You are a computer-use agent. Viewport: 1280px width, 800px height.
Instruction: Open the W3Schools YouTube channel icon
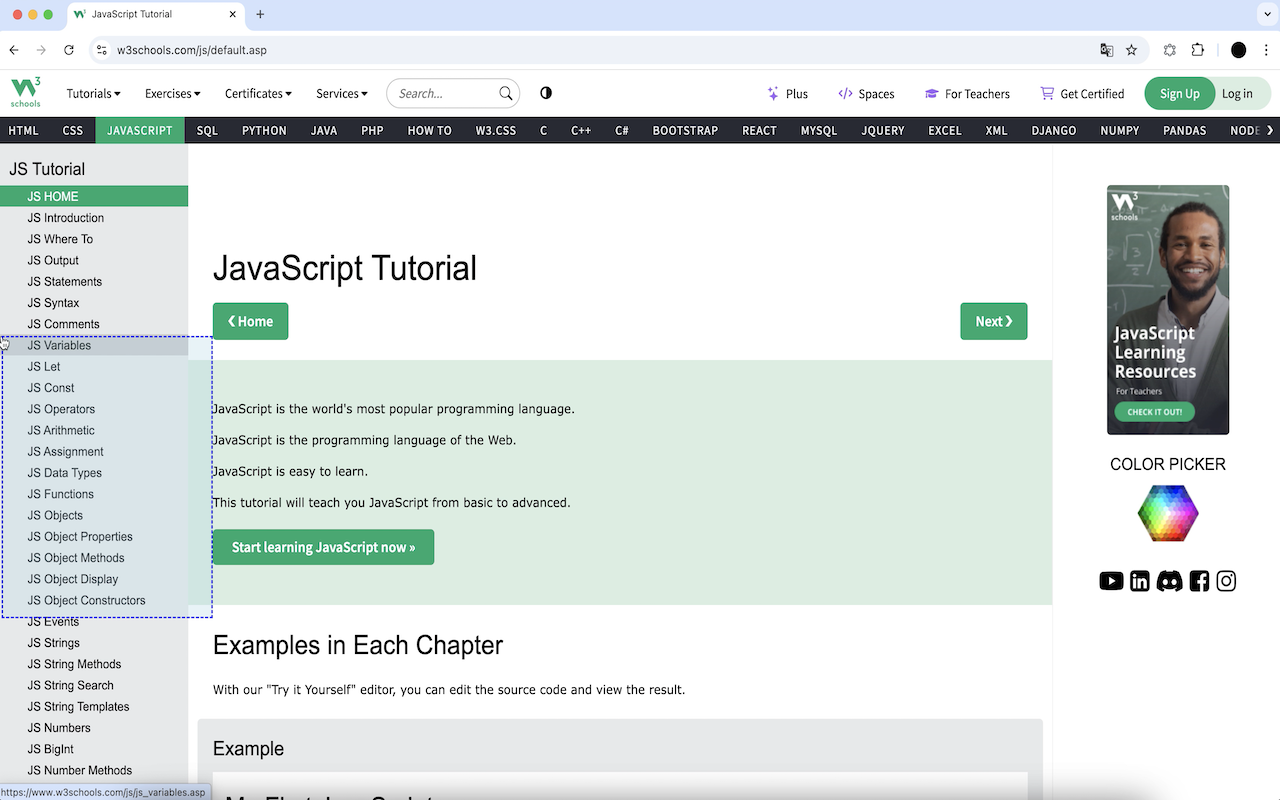click(x=1111, y=581)
